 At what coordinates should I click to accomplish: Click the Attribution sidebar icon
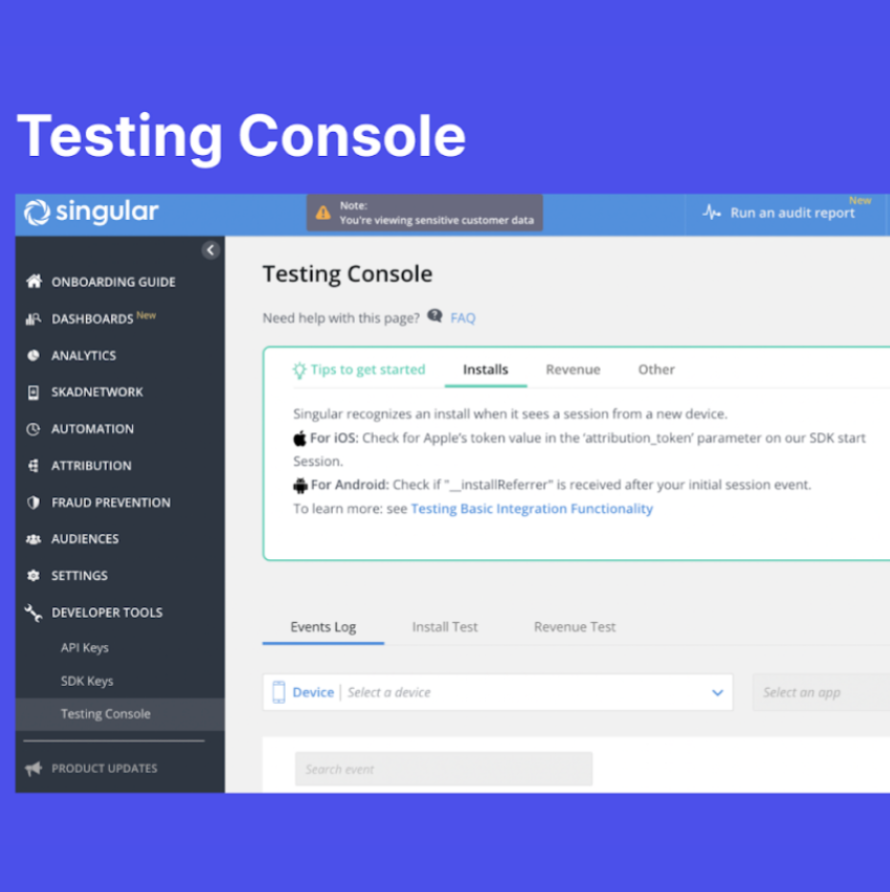[34, 465]
